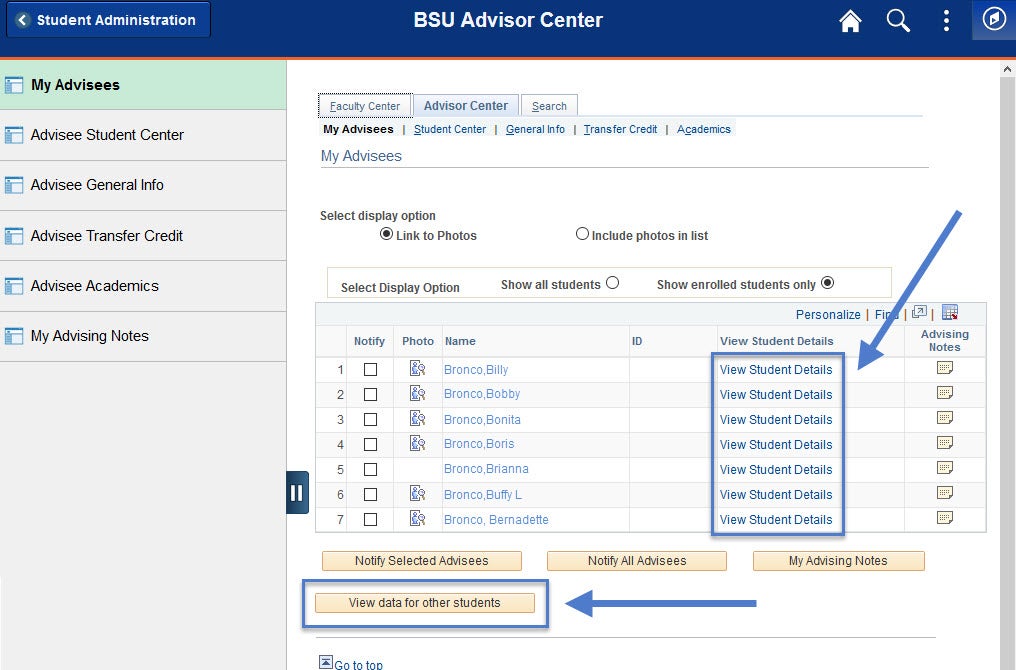Click the My Advising Notes sidebar icon
Screen dimensions: 1016x670
[x=14, y=336]
